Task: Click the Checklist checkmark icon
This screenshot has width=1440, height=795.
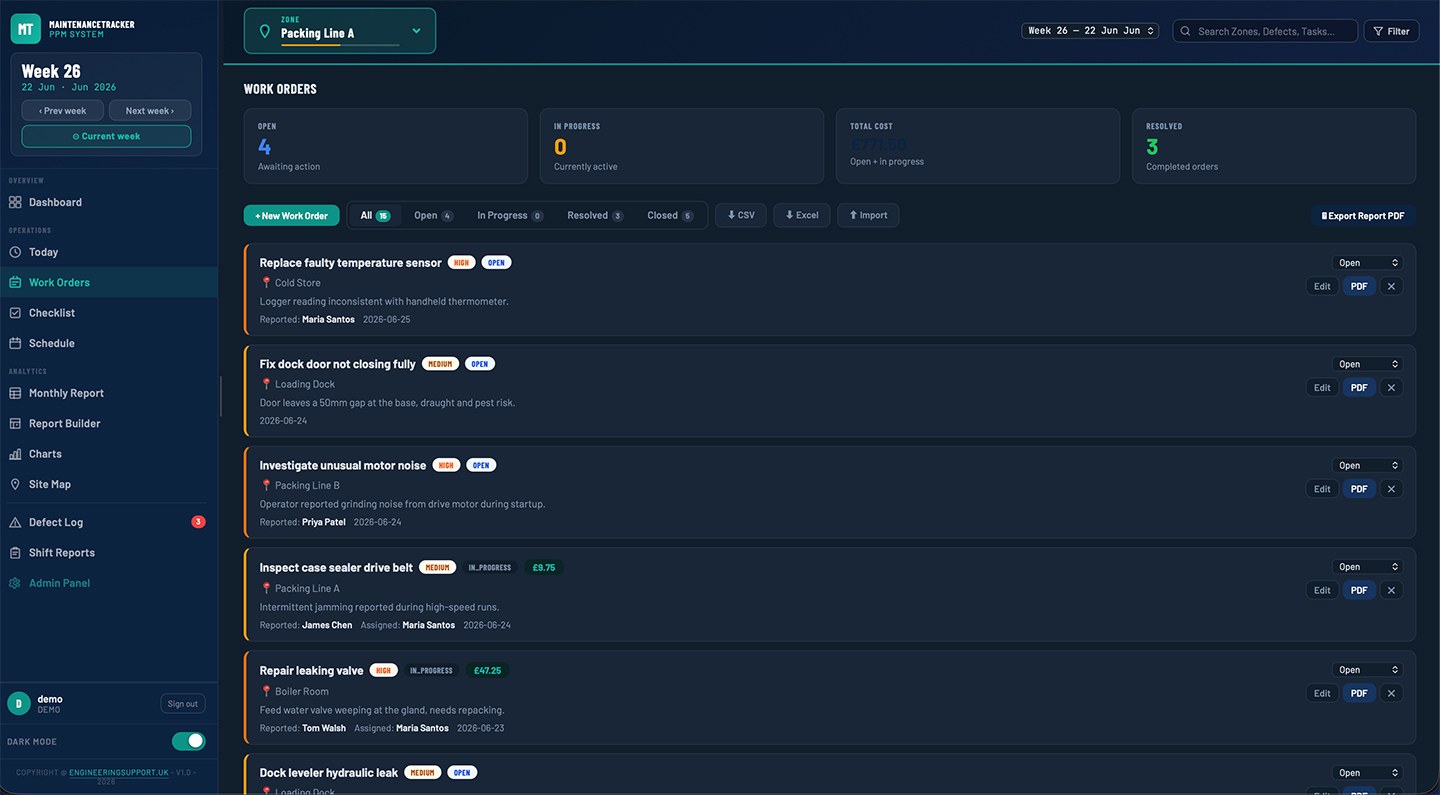Action: [15, 313]
